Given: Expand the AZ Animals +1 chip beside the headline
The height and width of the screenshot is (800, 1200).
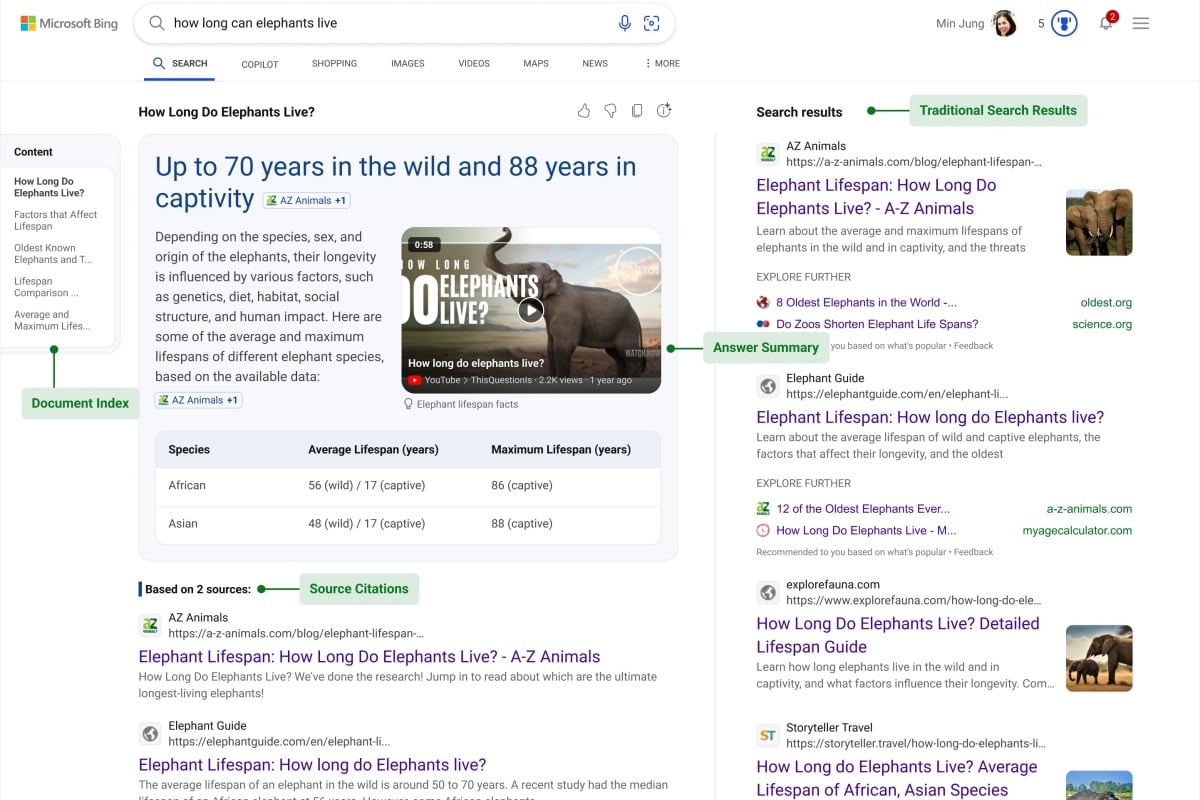Looking at the screenshot, I should point(306,200).
